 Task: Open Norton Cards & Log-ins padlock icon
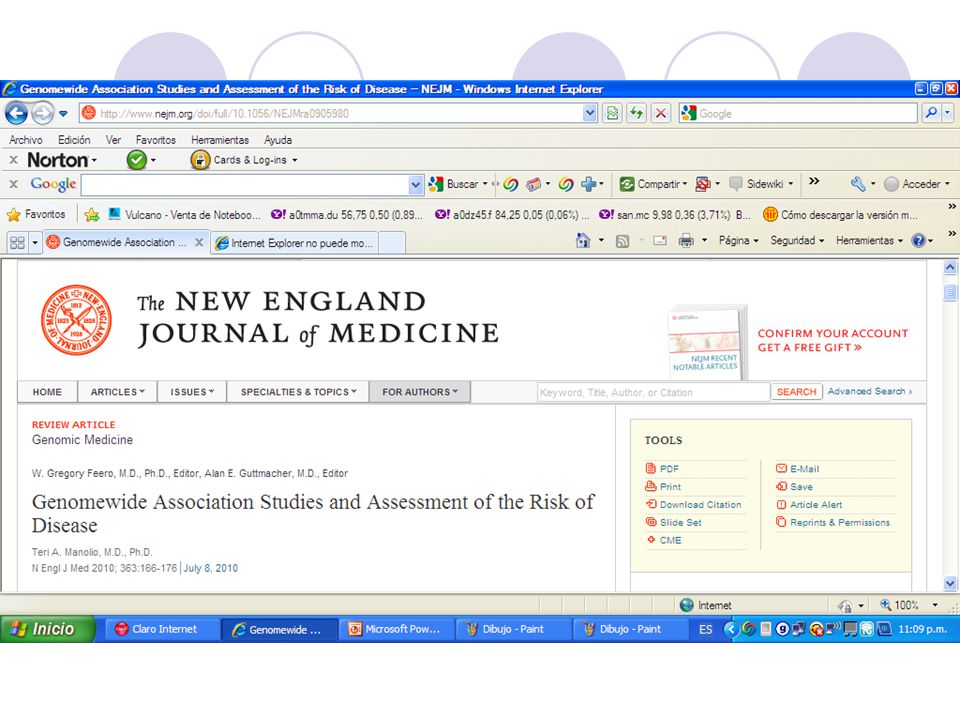point(200,160)
